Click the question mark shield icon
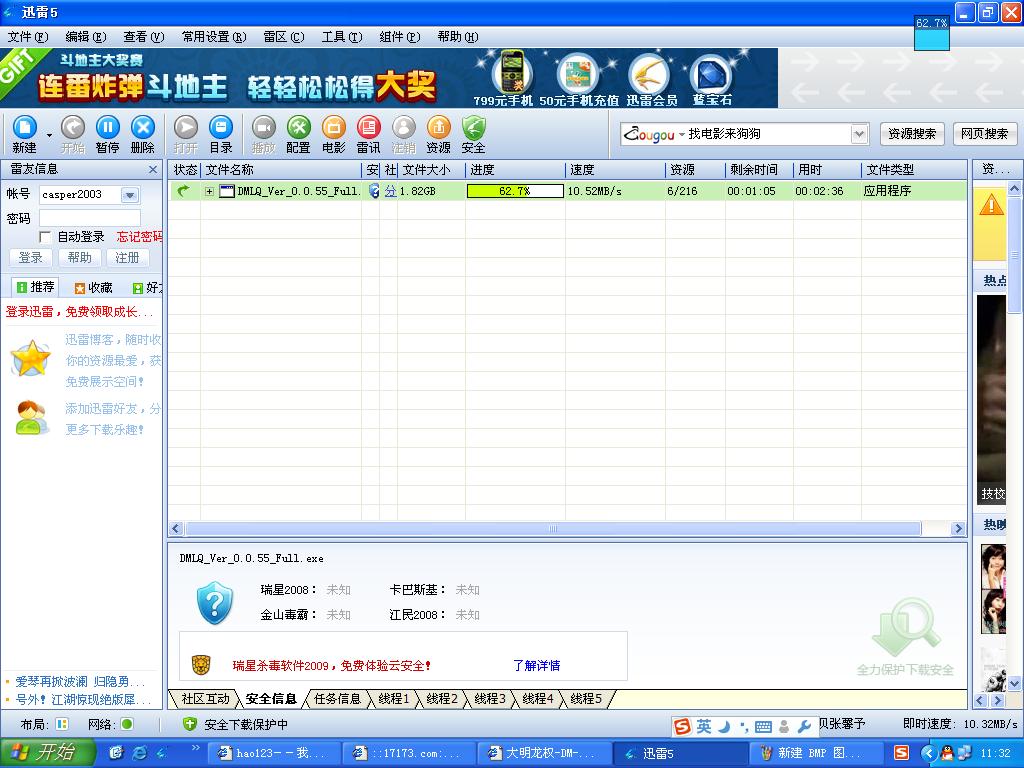Image resolution: width=1024 pixels, height=768 pixels. [215, 602]
